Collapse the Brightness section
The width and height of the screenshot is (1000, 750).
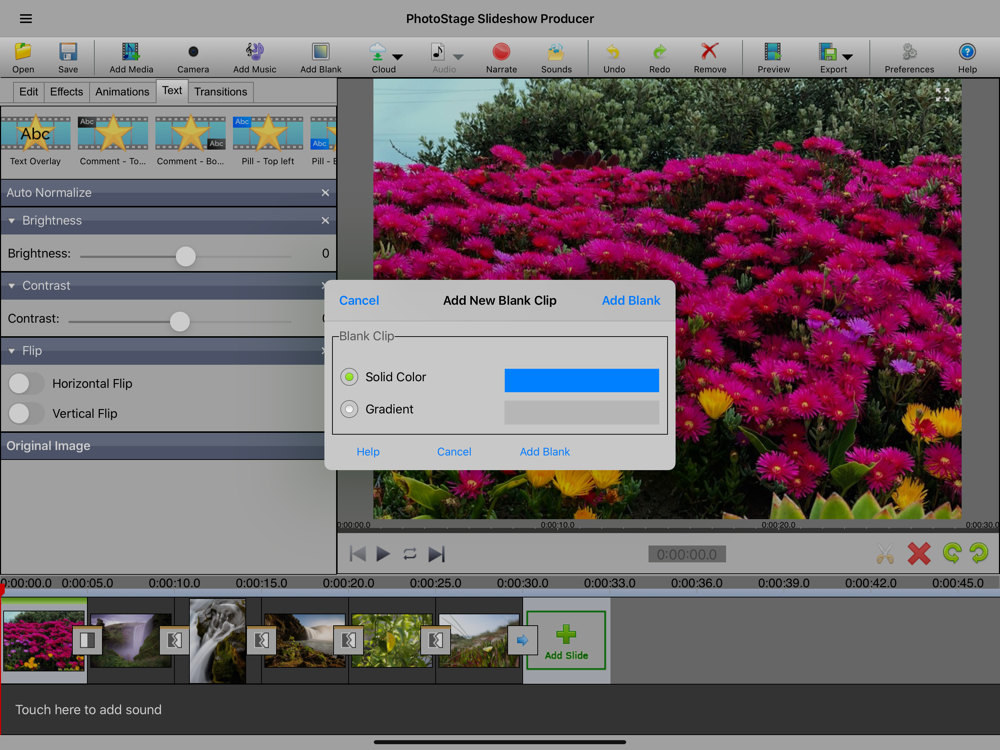11,221
